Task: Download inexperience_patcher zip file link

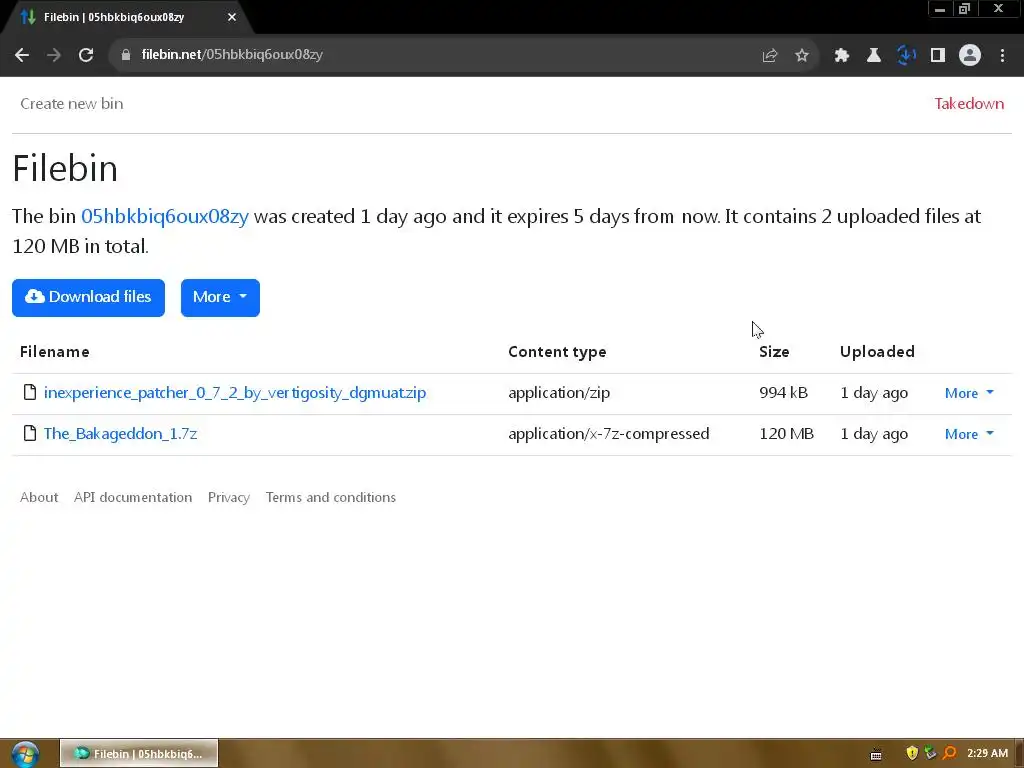Action: pos(235,393)
